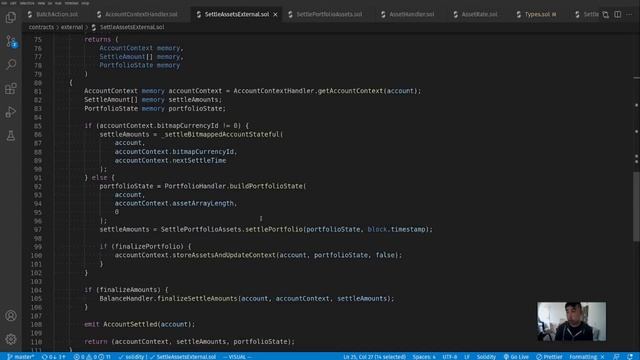Click 'block.timestamp' on line 97
Screen dimensions: 640x360
[396, 229]
